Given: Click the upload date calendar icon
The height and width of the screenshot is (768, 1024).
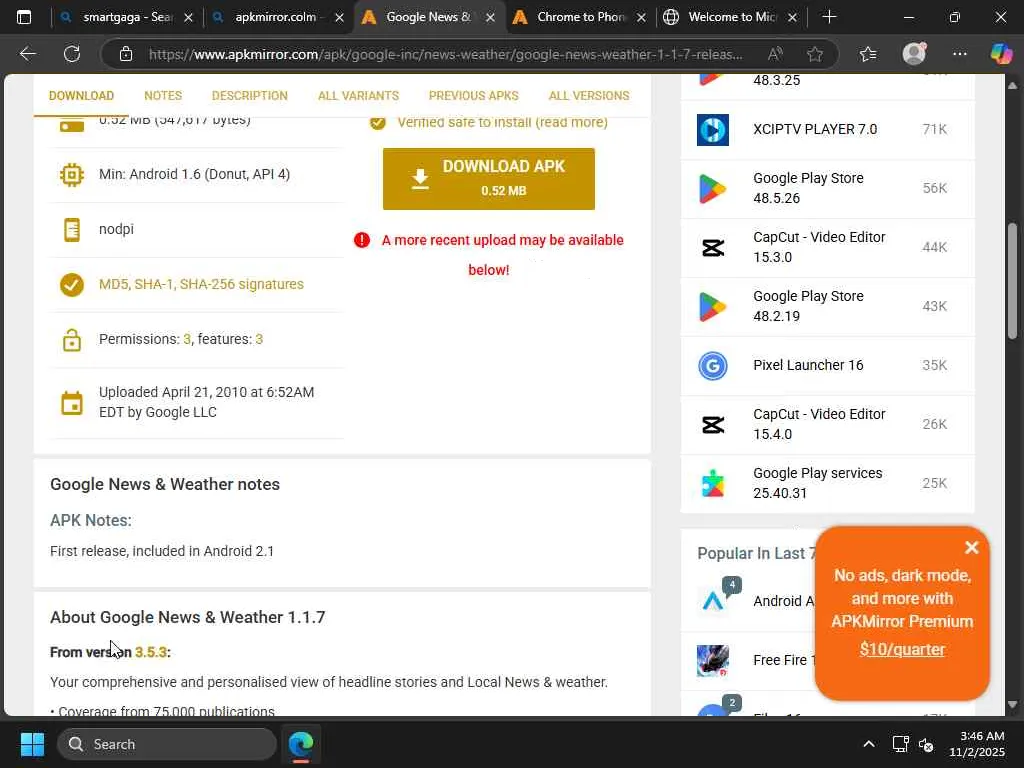Looking at the screenshot, I should (x=72, y=403).
